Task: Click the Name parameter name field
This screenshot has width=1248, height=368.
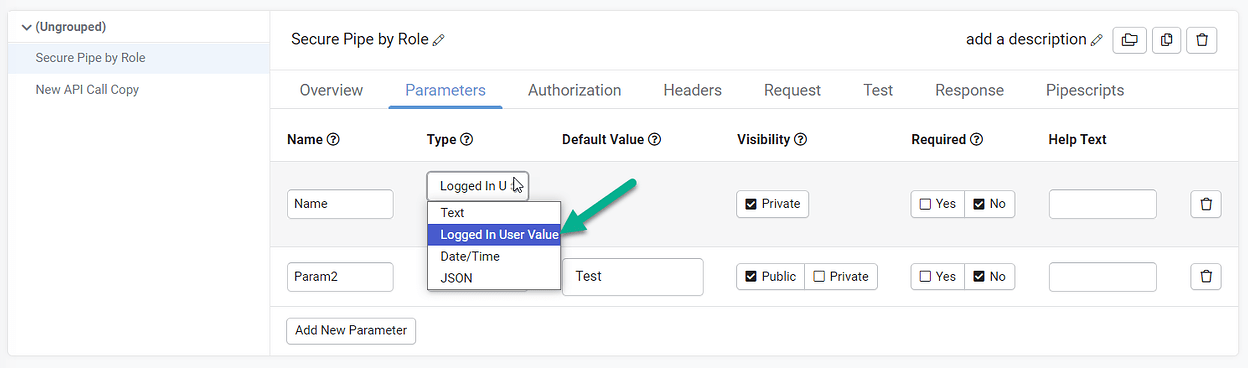Action: click(340, 204)
